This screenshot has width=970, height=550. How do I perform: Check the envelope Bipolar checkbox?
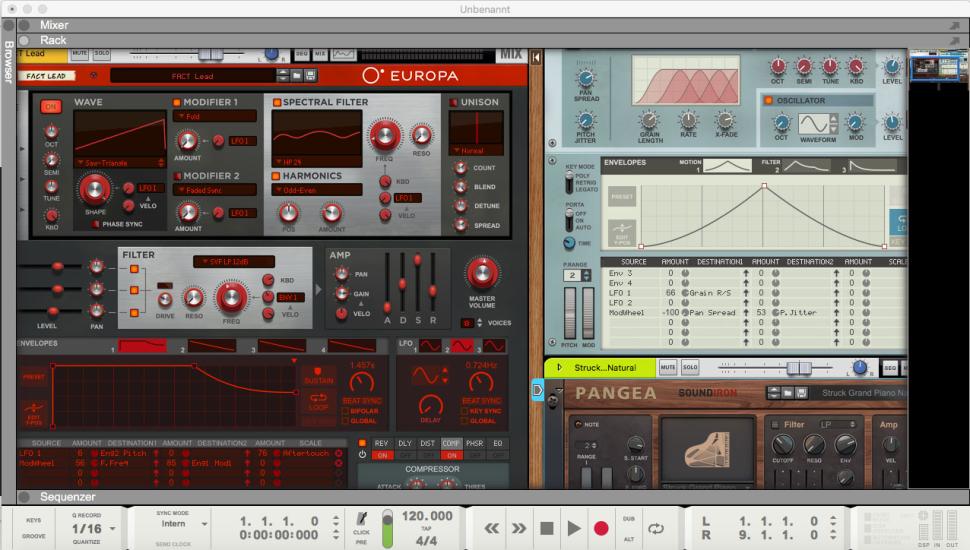click(x=345, y=411)
